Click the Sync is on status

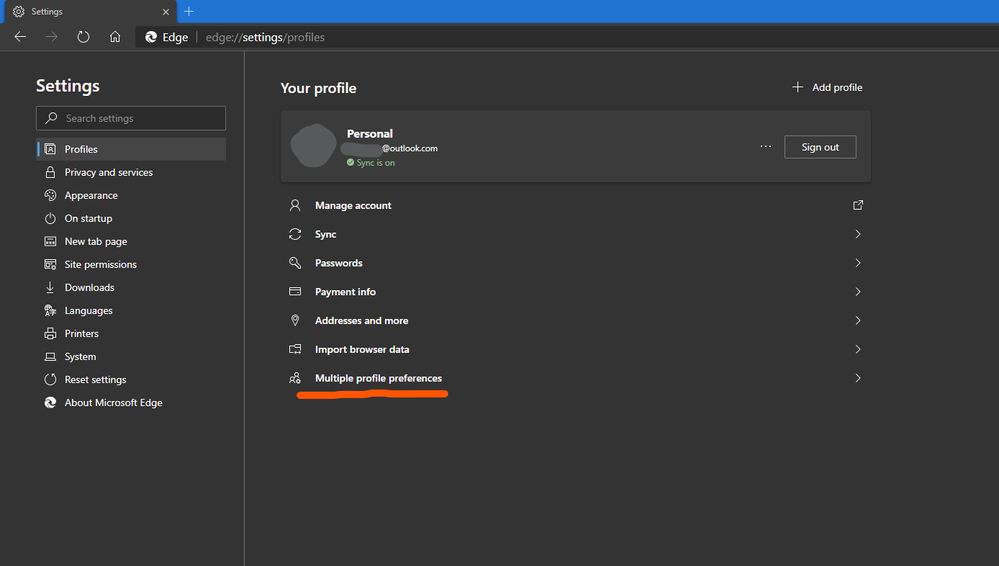pos(371,163)
